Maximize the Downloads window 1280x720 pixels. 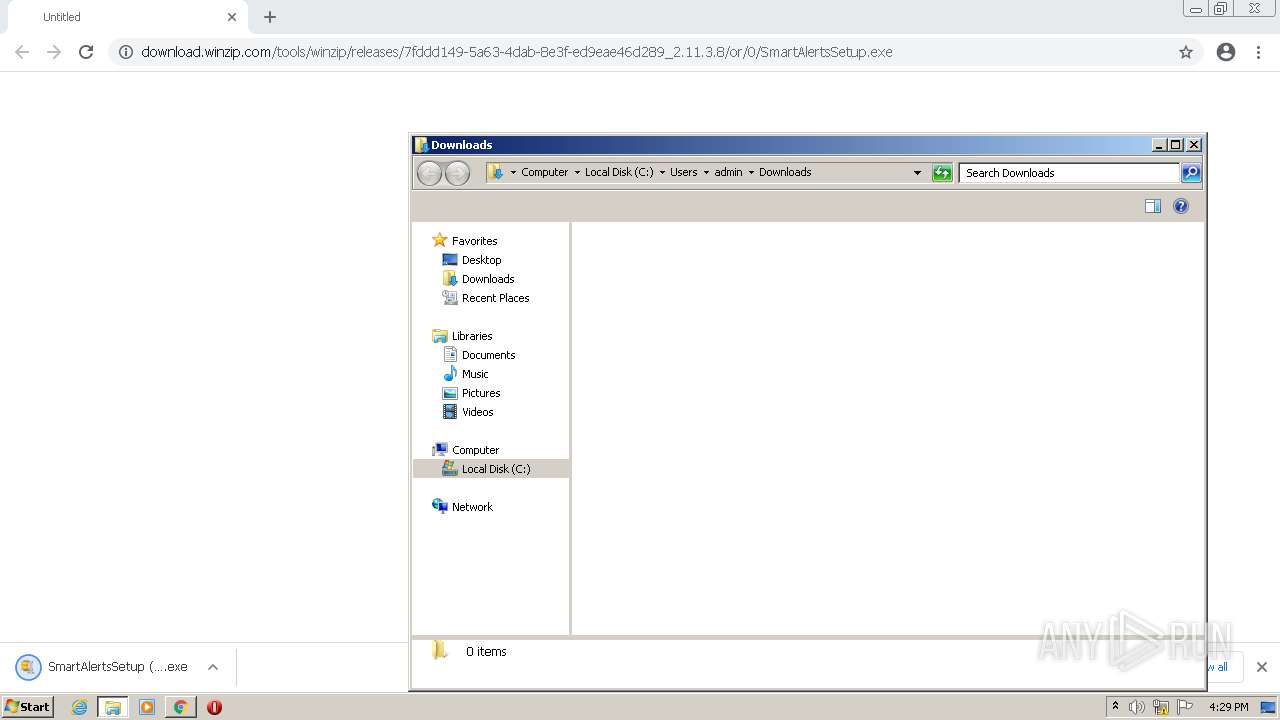pos(1176,145)
